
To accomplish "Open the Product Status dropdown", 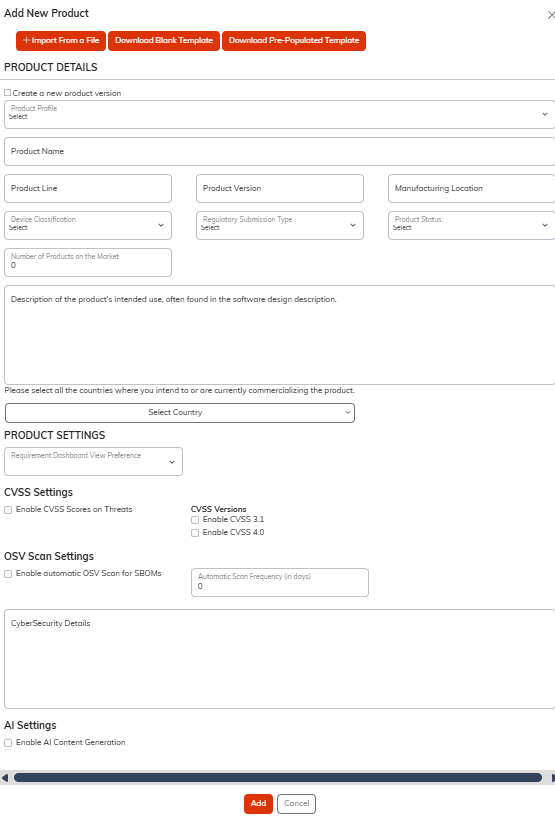I will click(x=472, y=226).
